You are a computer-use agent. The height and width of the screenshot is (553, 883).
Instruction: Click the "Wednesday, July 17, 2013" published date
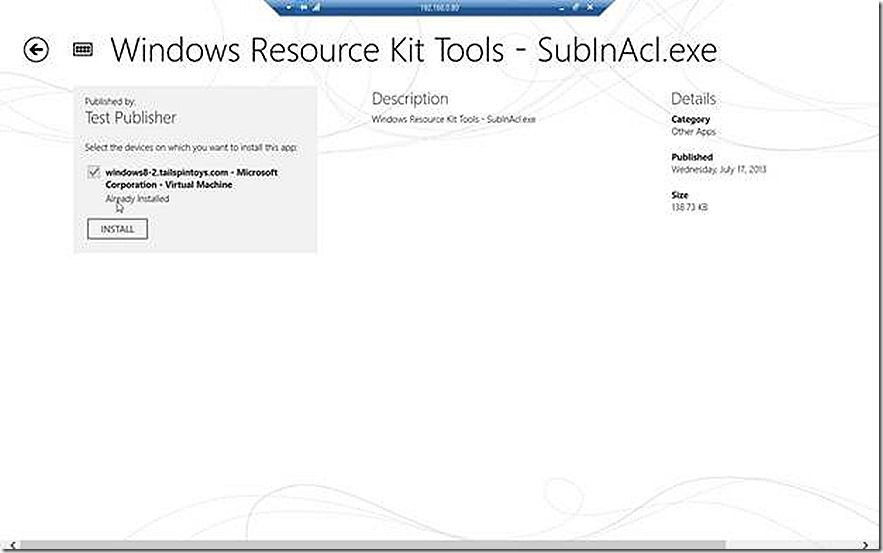719,170
